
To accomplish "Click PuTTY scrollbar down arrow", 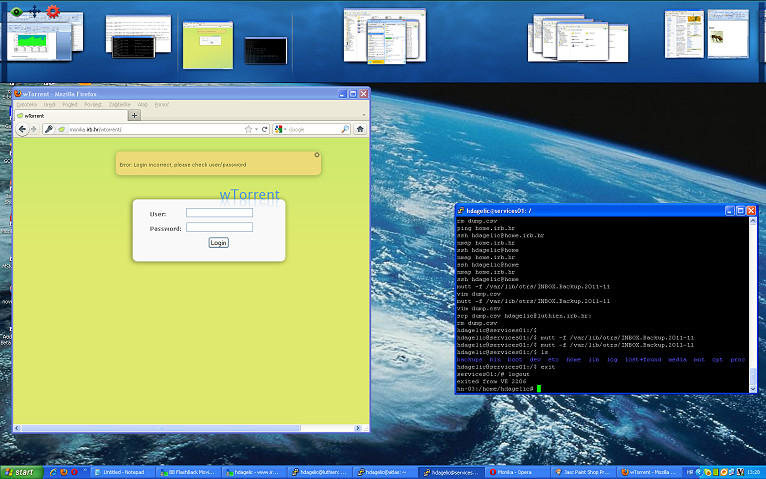I will pyautogui.click(x=753, y=389).
